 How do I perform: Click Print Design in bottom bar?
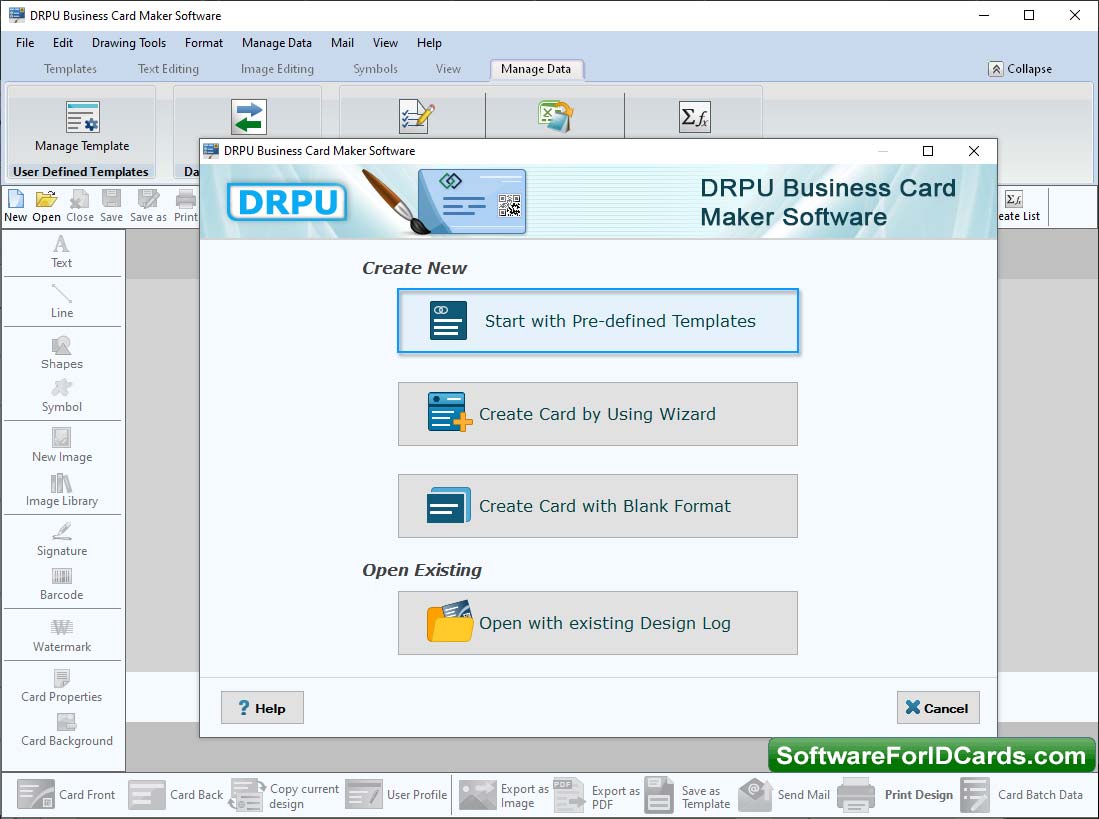(x=895, y=794)
